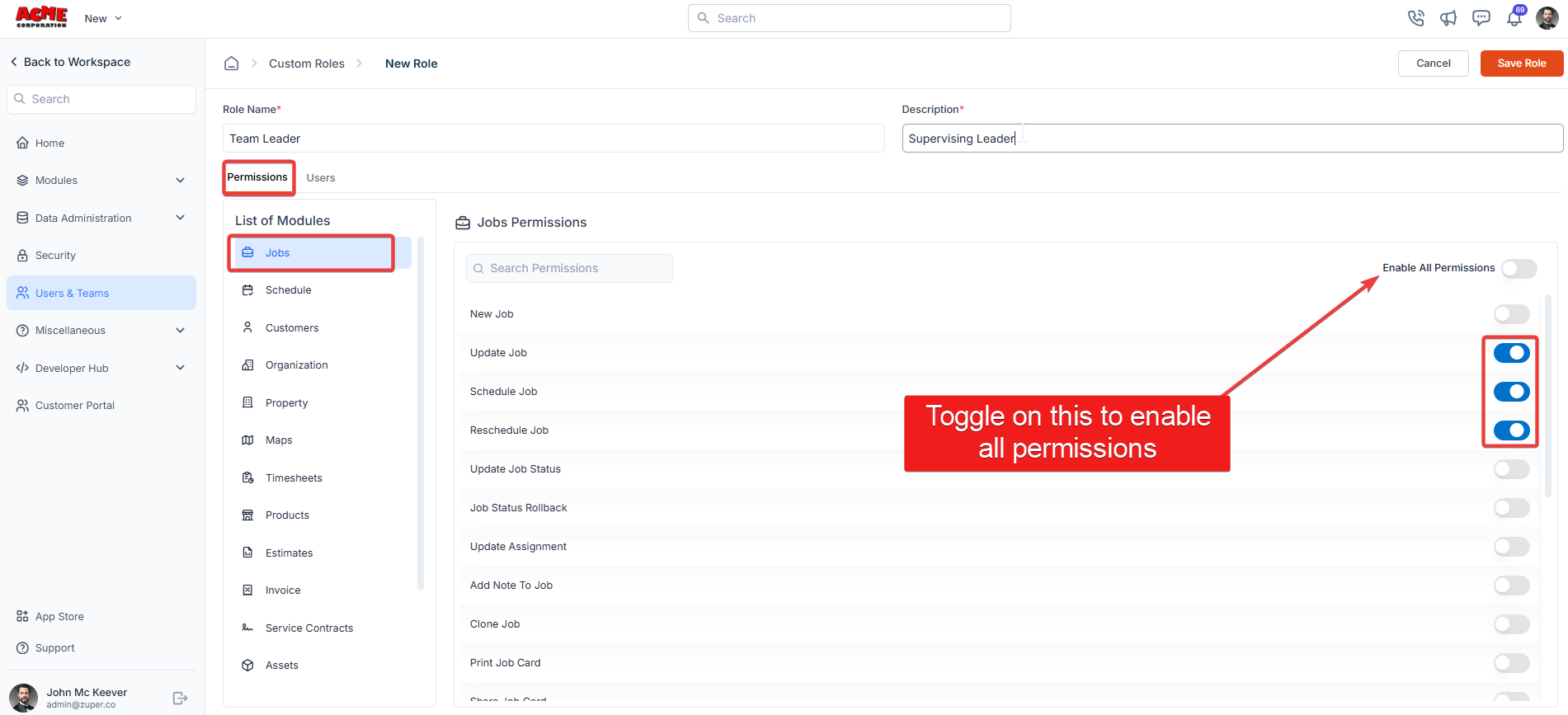Click Back to Workspace
The image size is (1568, 715).
[70, 62]
